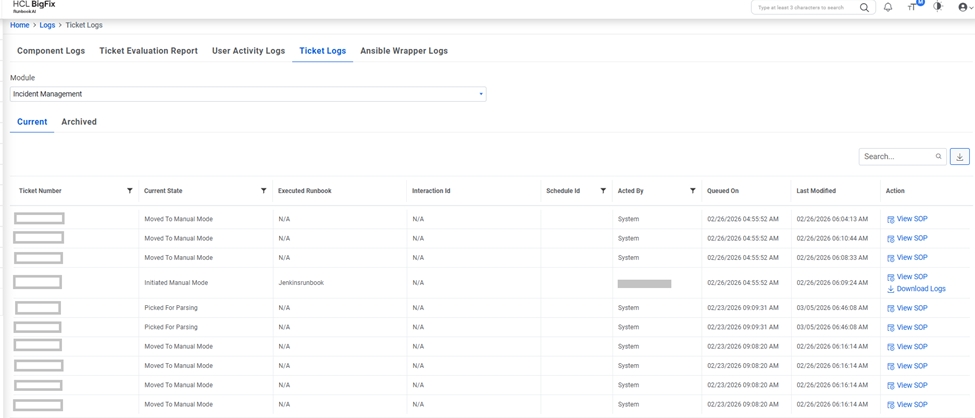Filter the Acted By column

pyautogui.click(x=693, y=191)
